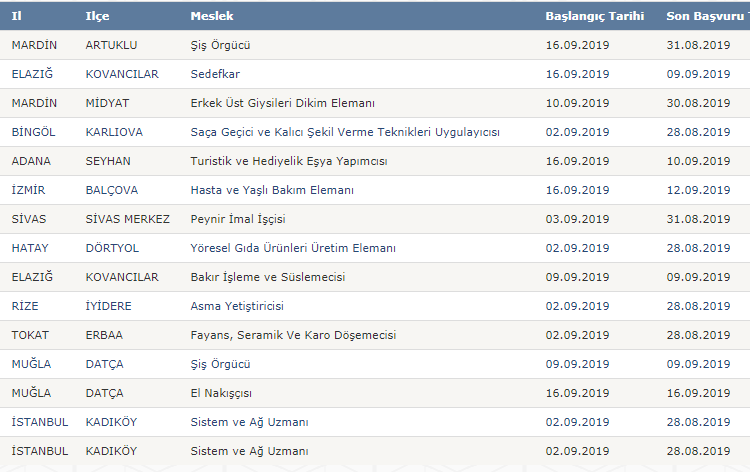750x472 pixels.
Task: Click the Peynir İmal İşçisi link
Action: click(238, 219)
